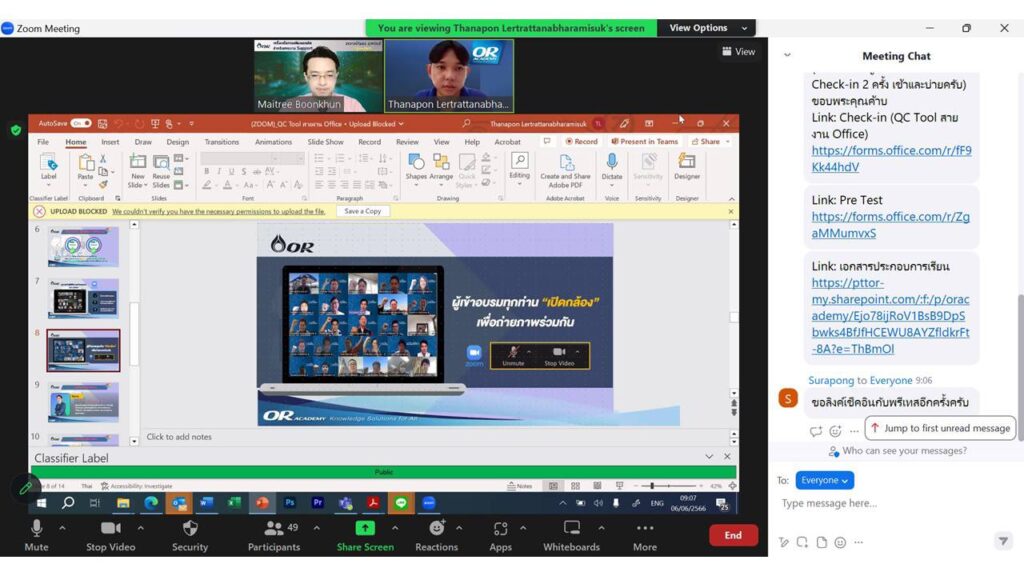Open Zoom Whiteboards
Image resolution: width=1024 pixels, height=576 pixels.
[x=571, y=536]
